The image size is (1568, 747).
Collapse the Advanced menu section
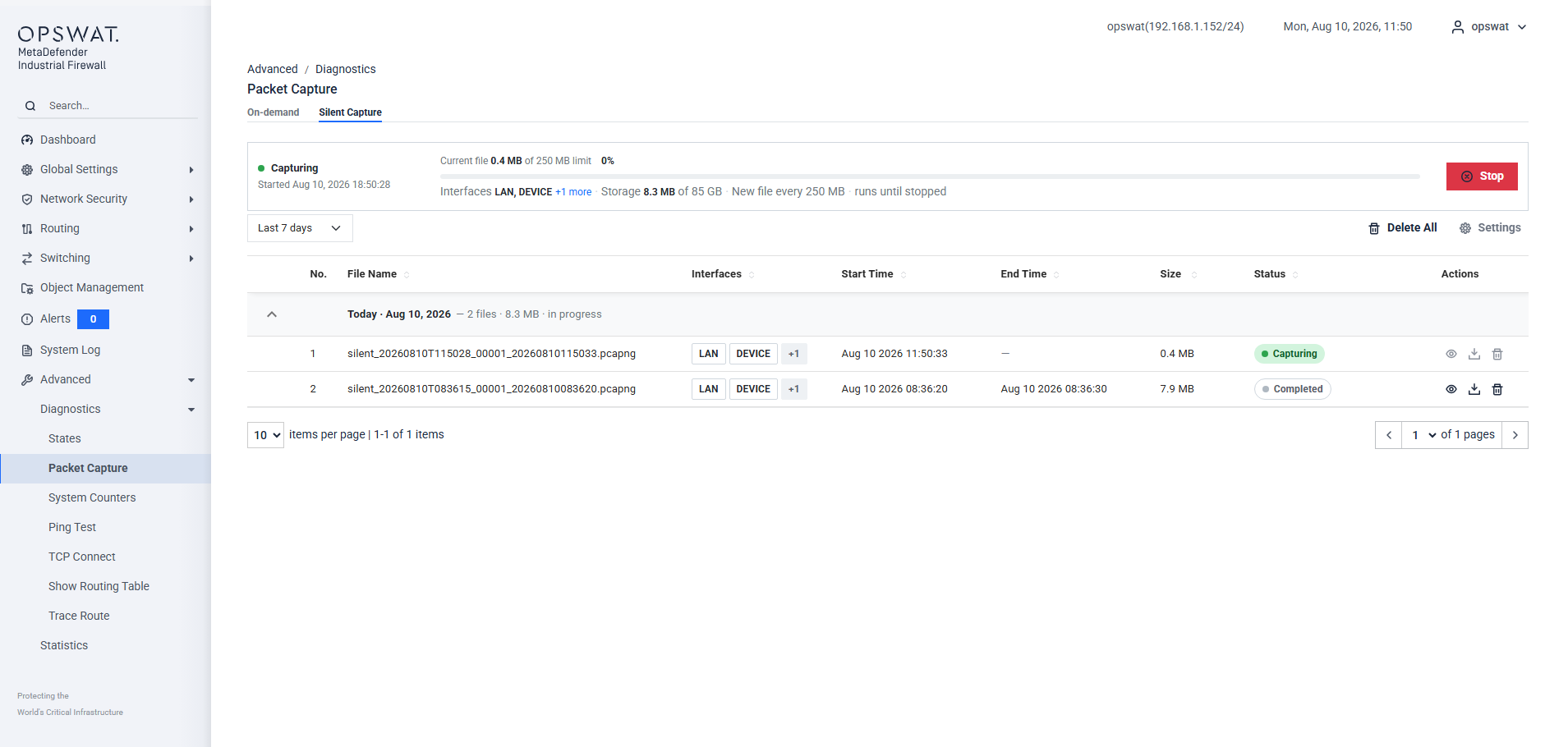[x=191, y=380]
